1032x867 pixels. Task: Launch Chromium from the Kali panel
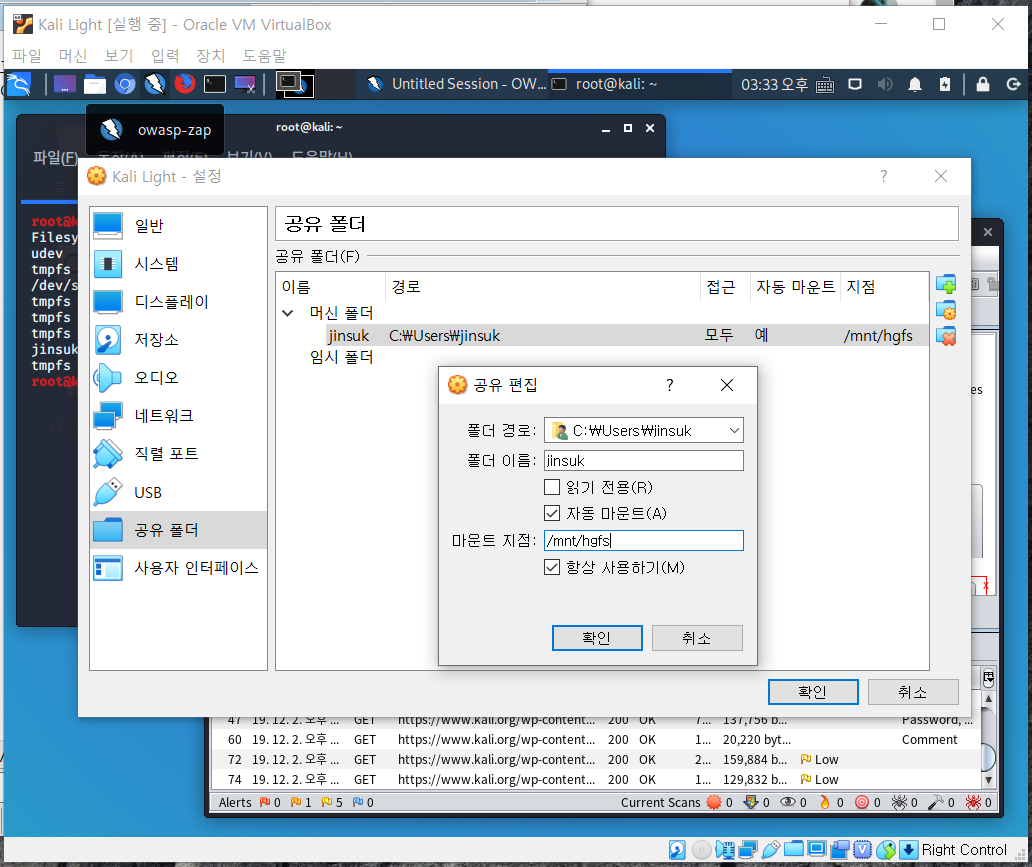tap(124, 84)
